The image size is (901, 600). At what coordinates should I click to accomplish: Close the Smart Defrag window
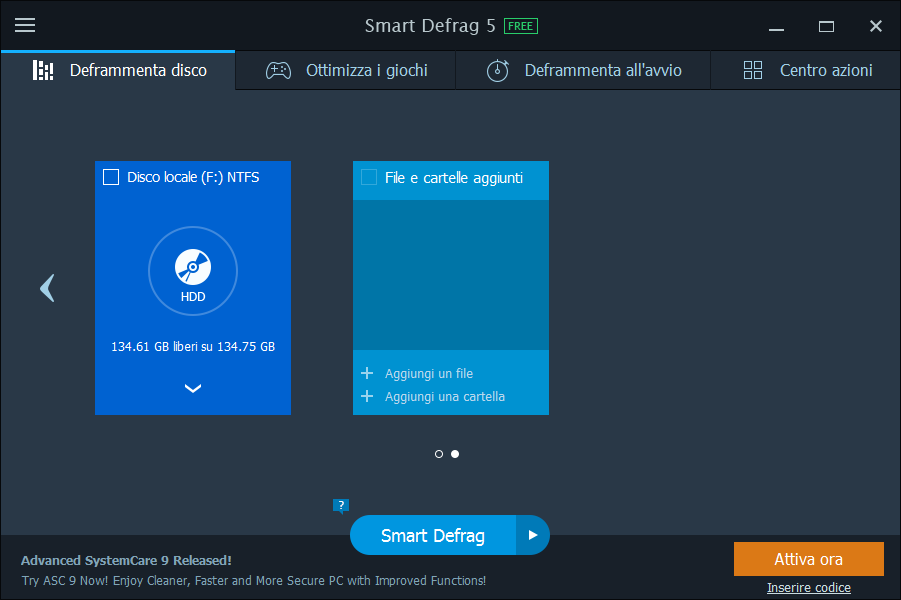[876, 26]
